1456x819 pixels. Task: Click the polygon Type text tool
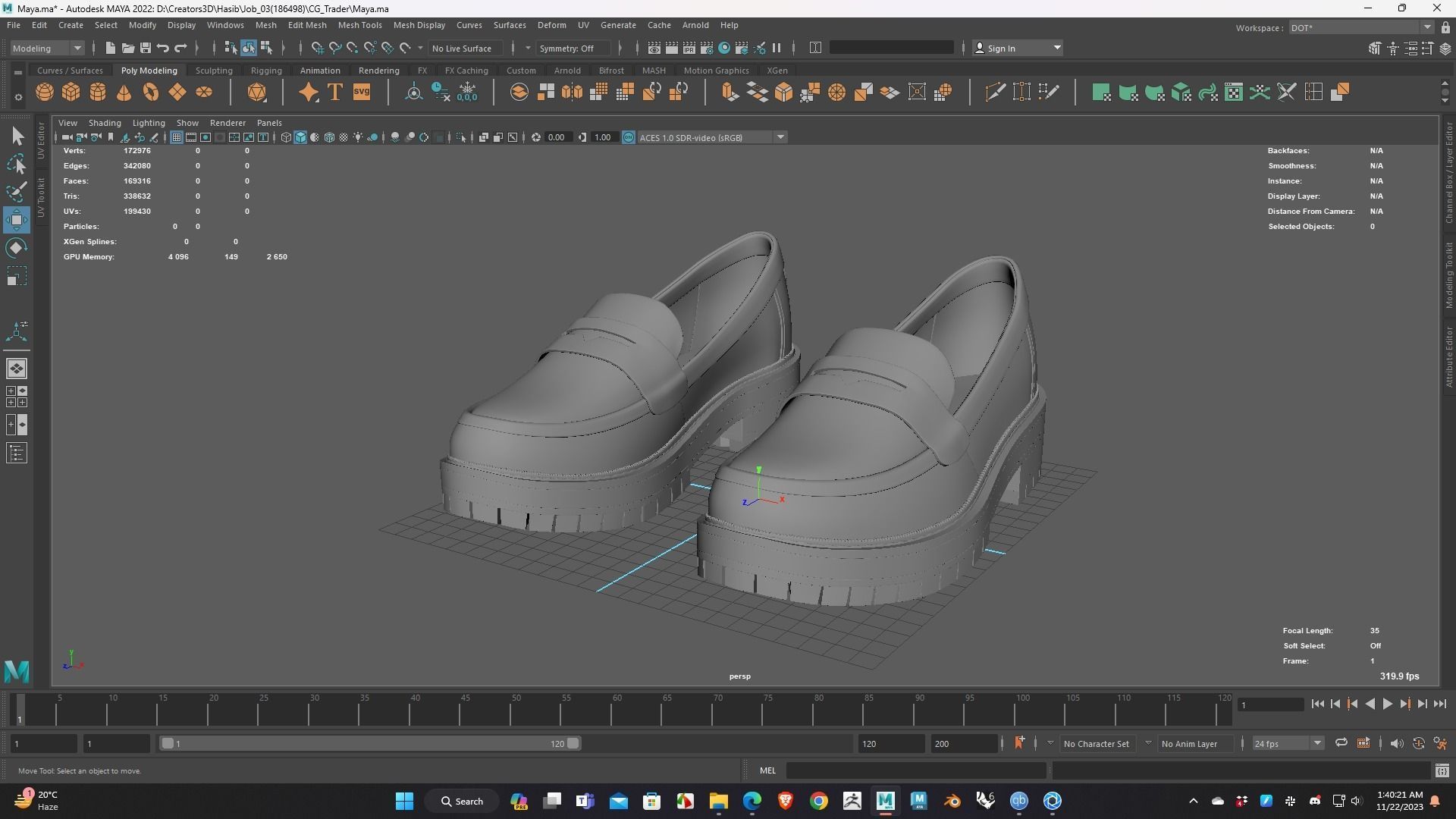pos(334,93)
